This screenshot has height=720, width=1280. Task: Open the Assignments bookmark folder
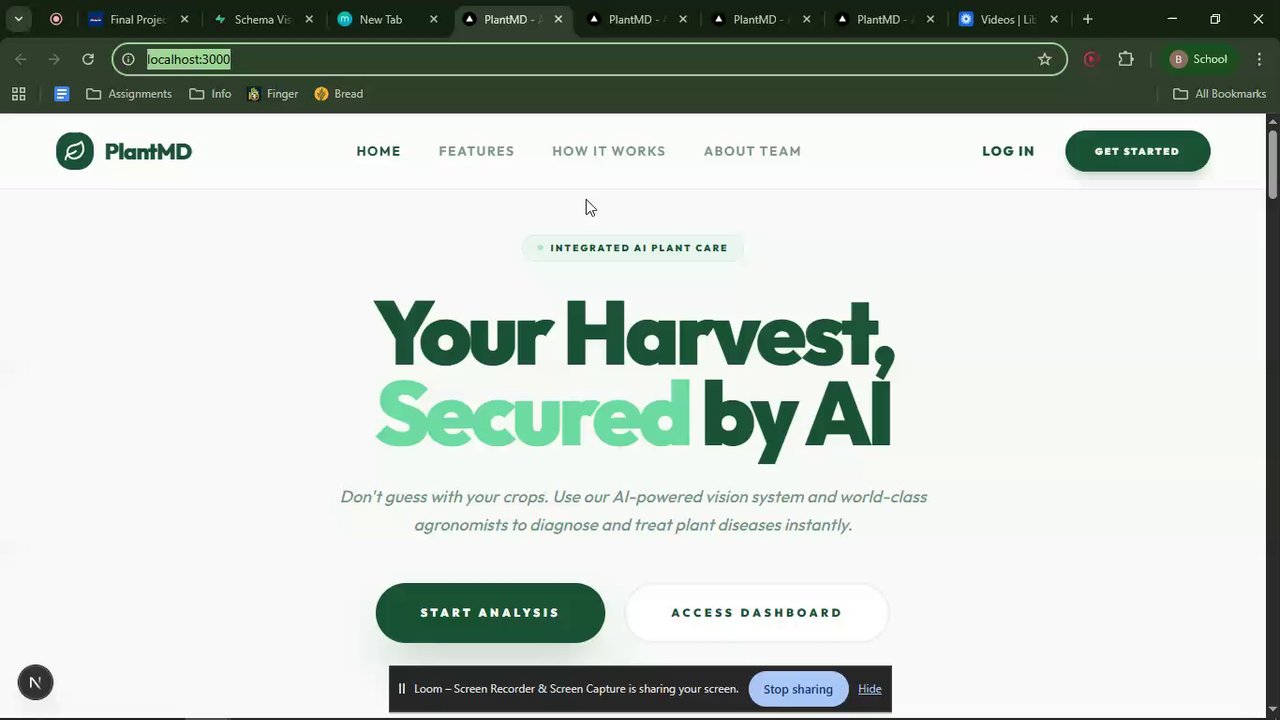pos(129,94)
